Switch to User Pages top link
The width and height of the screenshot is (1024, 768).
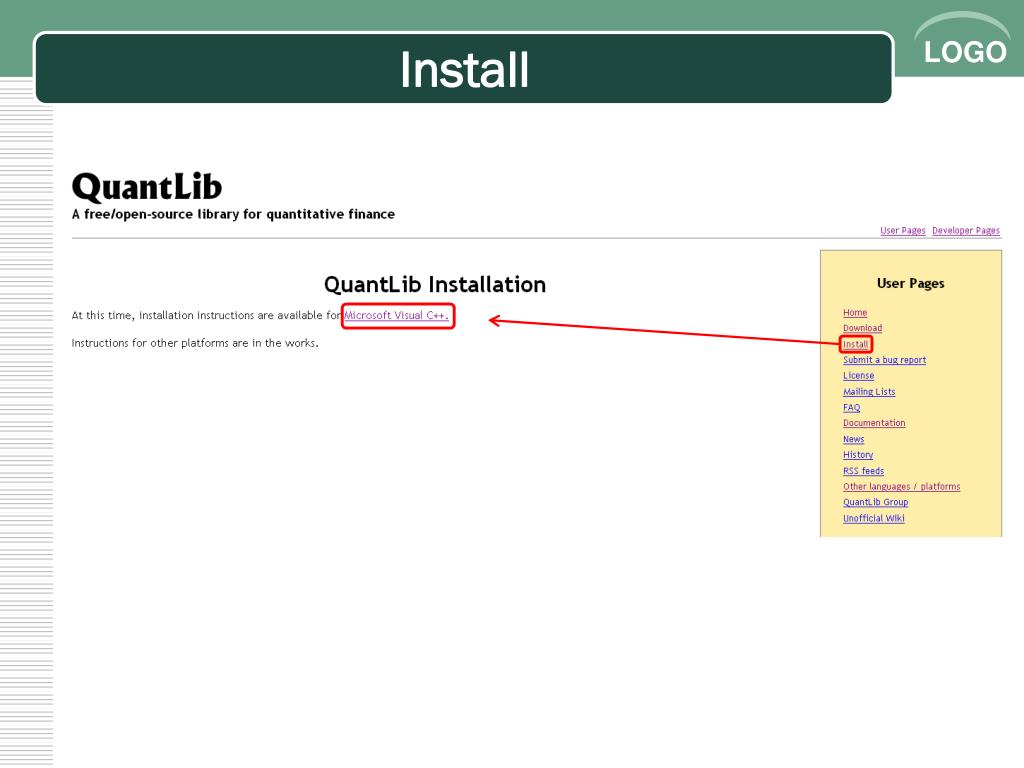coord(903,231)
